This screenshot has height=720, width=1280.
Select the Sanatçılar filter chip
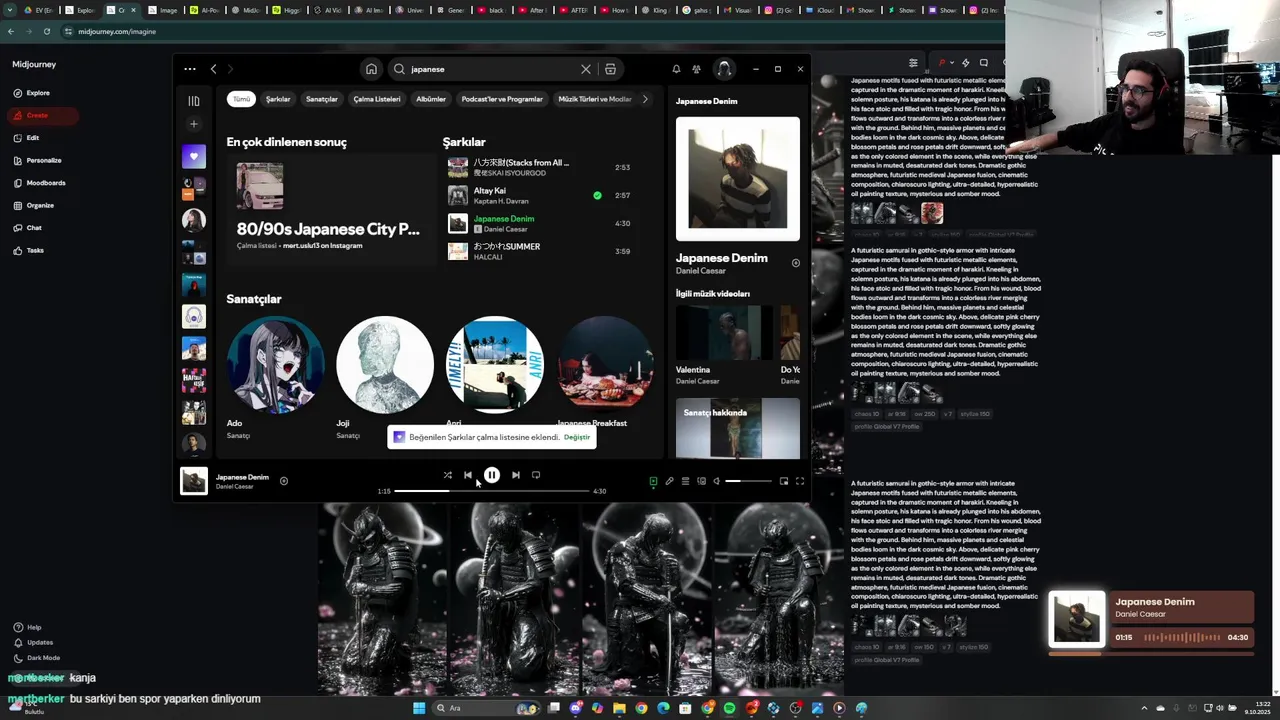[322, 99]
